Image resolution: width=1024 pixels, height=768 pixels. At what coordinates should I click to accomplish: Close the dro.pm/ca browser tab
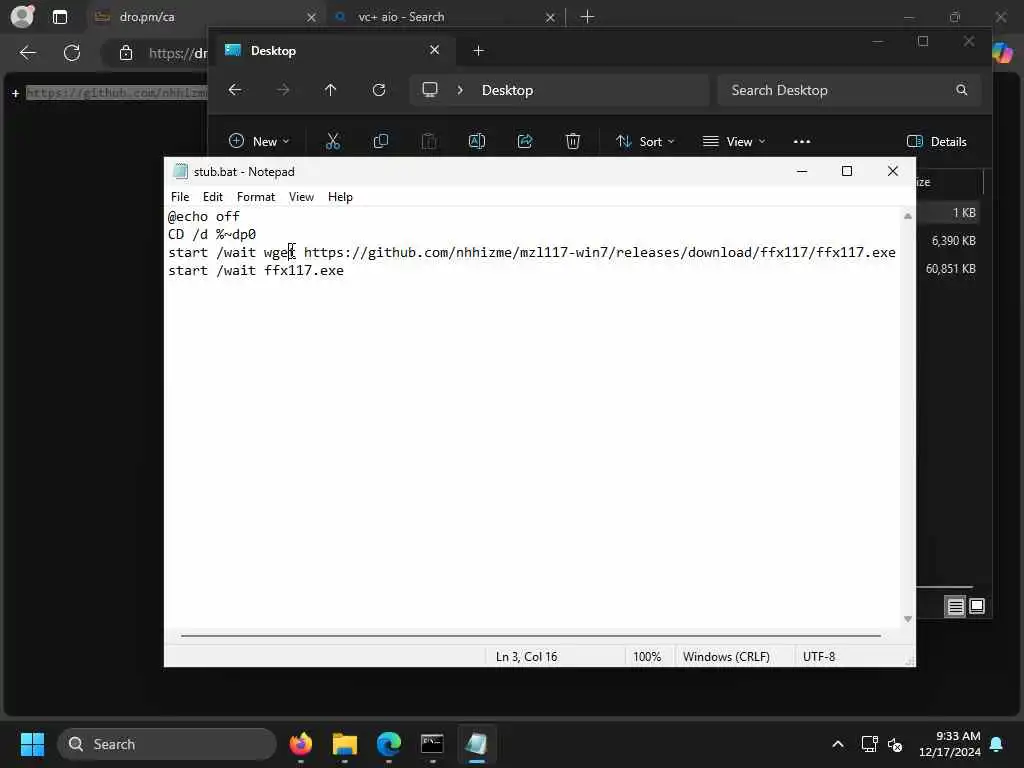pyautogui.click(x=311, y=18)
